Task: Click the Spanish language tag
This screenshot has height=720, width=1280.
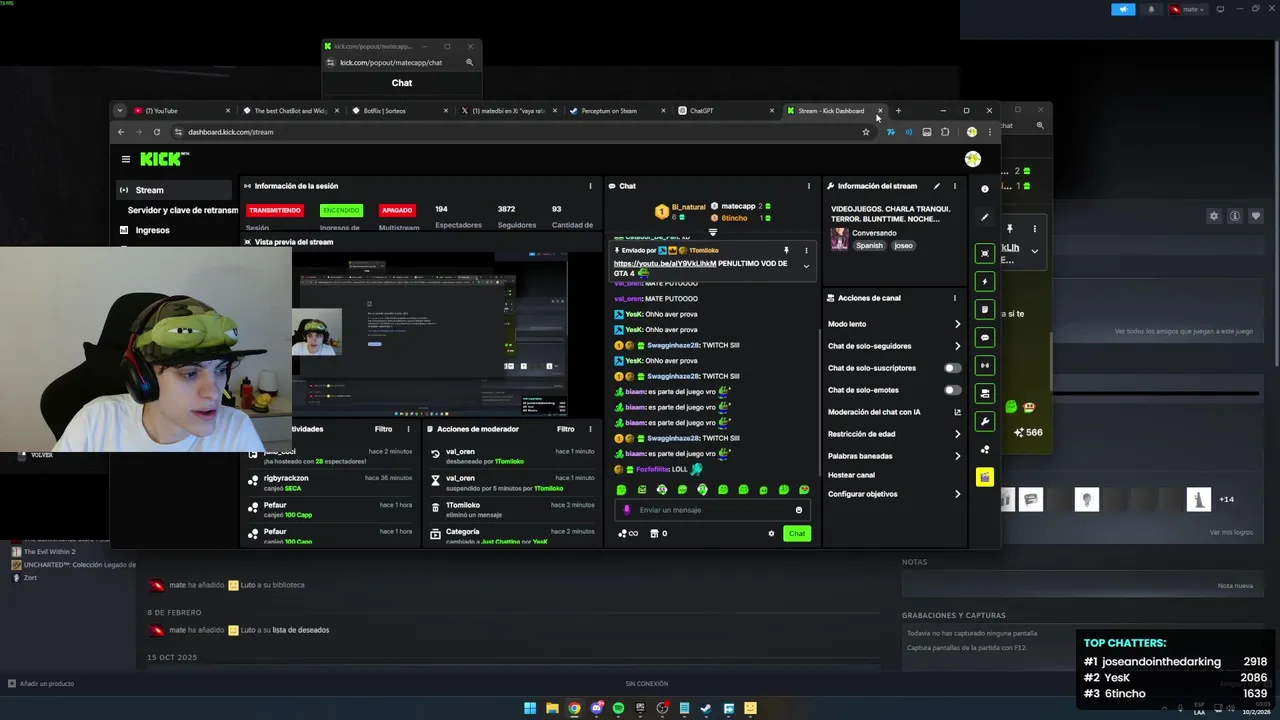Action: click(869, 246)
